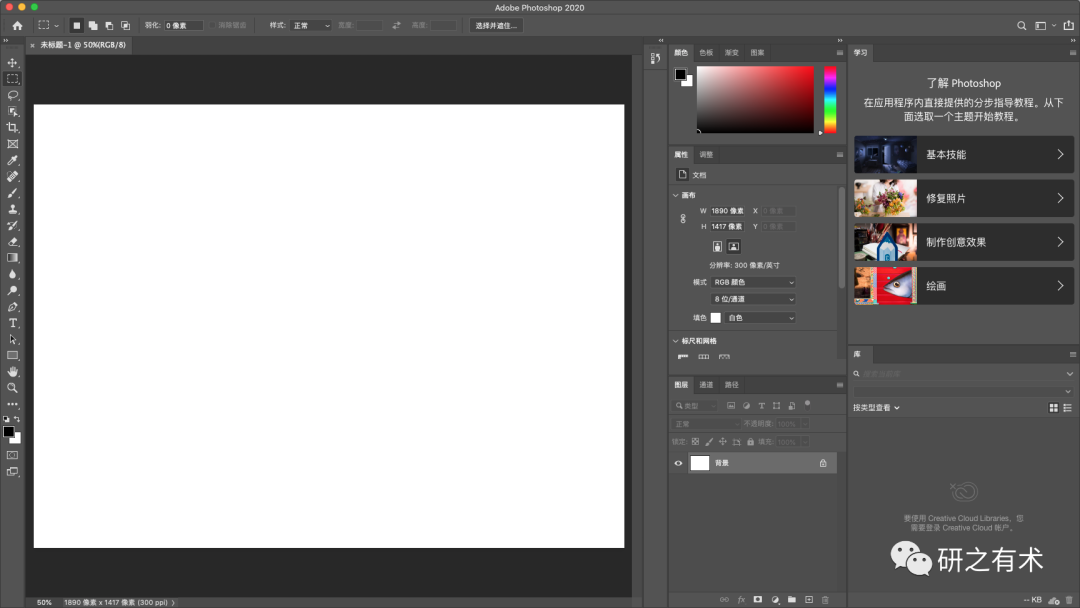Click the share icon at top right

point(1068,25)
